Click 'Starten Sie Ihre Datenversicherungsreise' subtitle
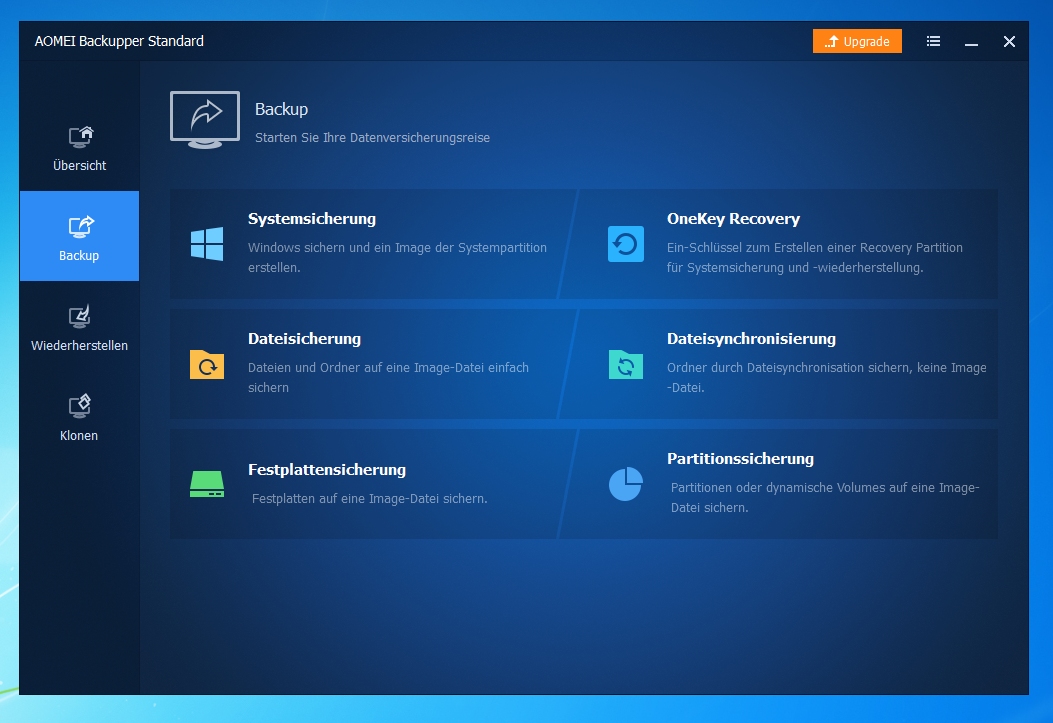Image resolution: width=1053 pixels, height=723 pixels. [373, 138]
